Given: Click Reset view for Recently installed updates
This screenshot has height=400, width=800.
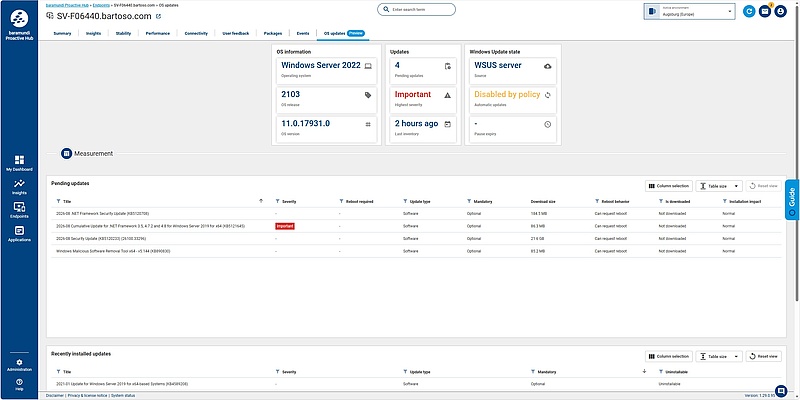Looking at the screenshot, I should pyautogui.click(x=764, y=356).
